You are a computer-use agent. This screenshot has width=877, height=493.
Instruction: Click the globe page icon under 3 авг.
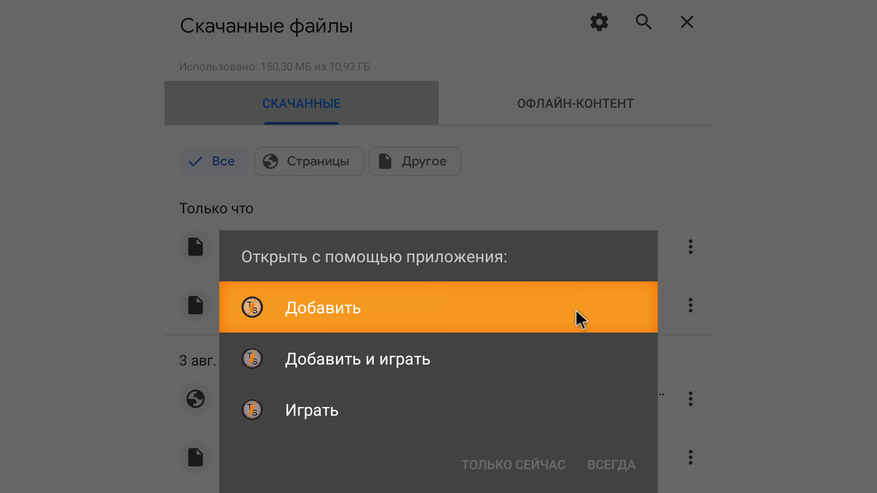195,399
